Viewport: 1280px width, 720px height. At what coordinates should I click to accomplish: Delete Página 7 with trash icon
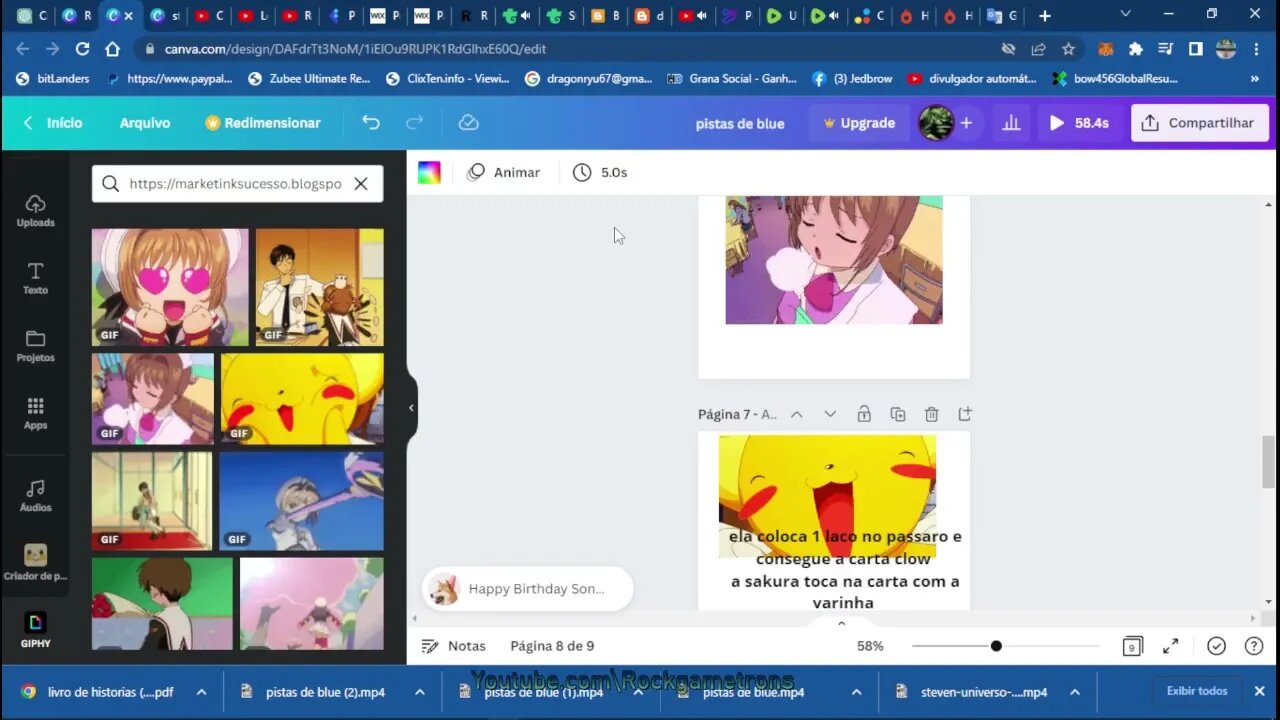931,414
